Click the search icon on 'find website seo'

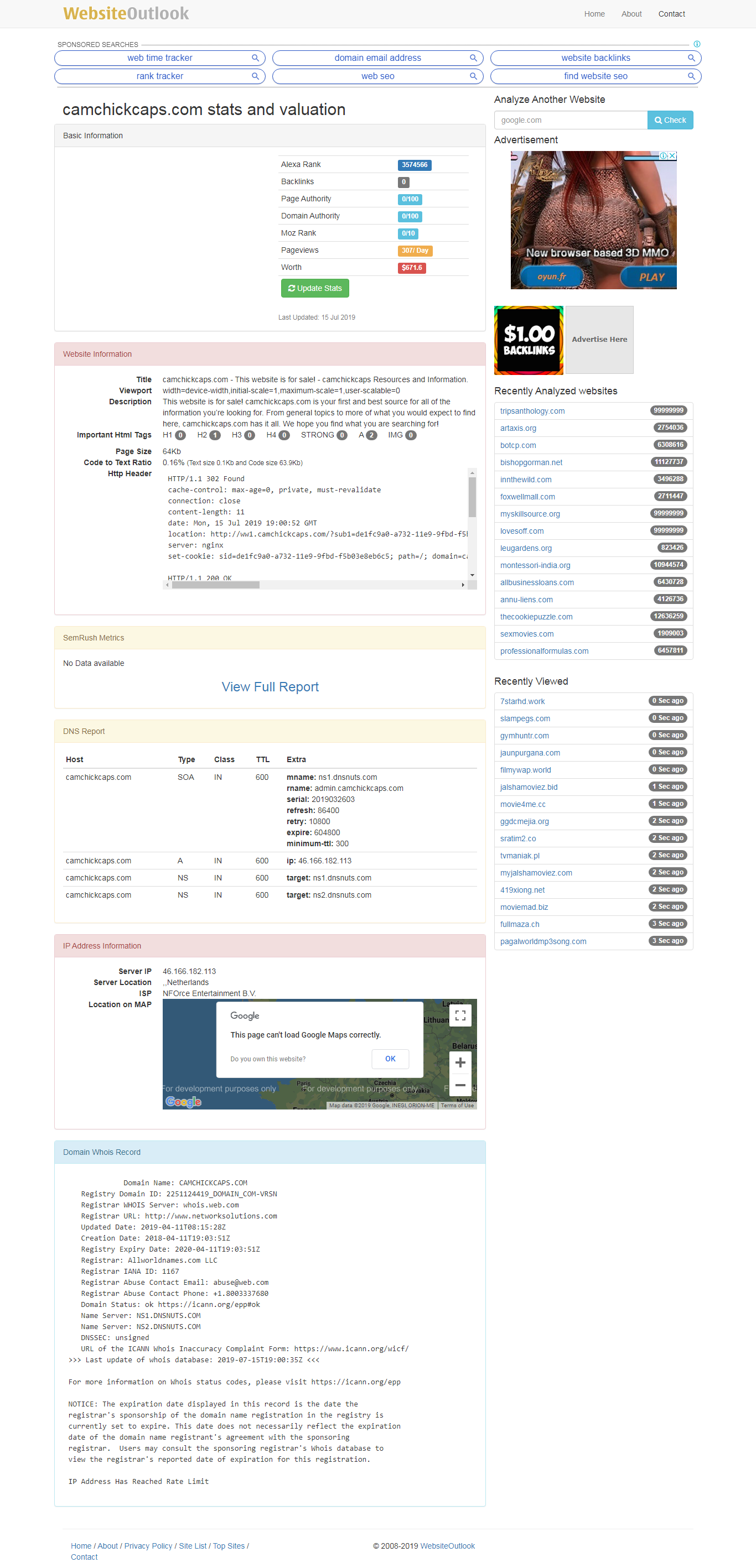click(691, 76)
